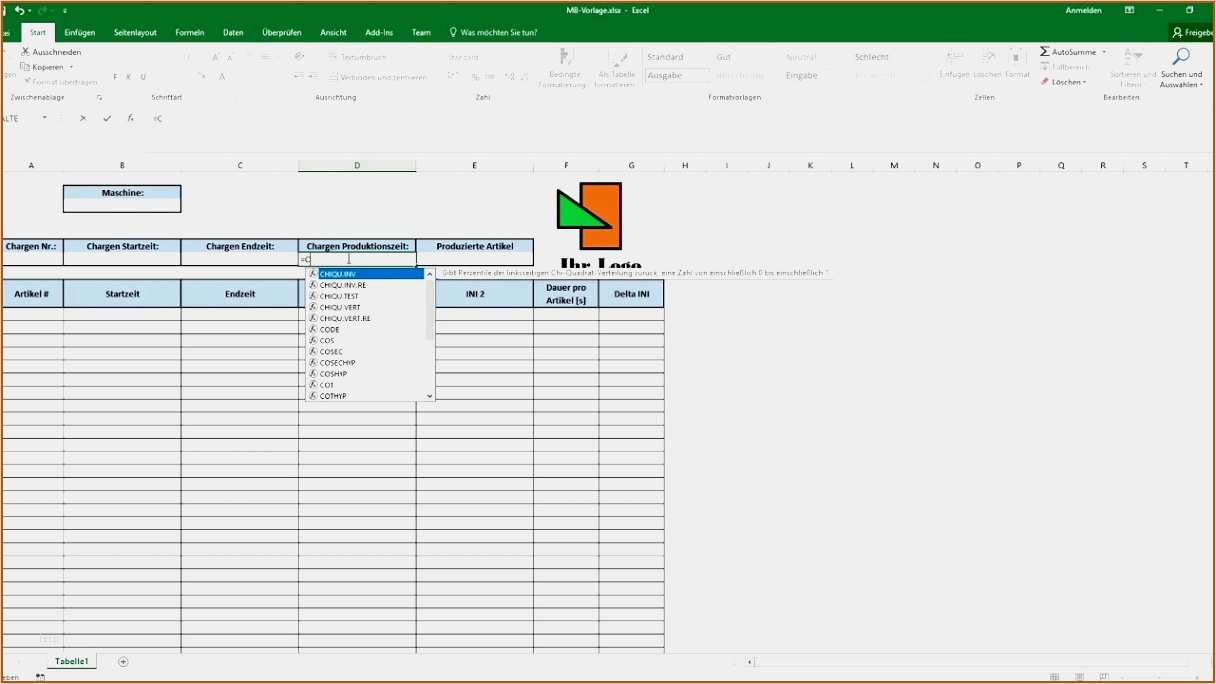This screenshot has height=684, width=1216.
Task: Select the Tabelle1 sheet tab
Action: [72, 662]
